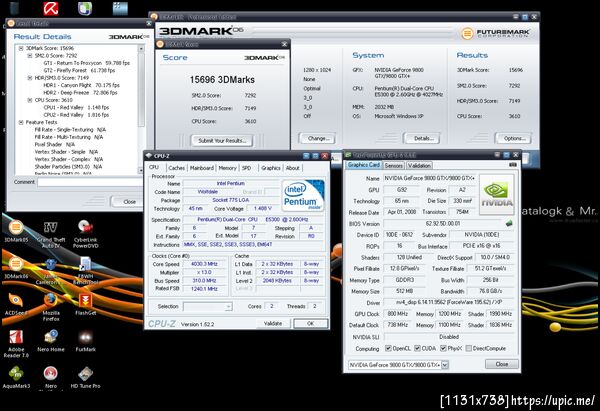Select the HDR1 - Canyon Flight row

coord(81,85)
